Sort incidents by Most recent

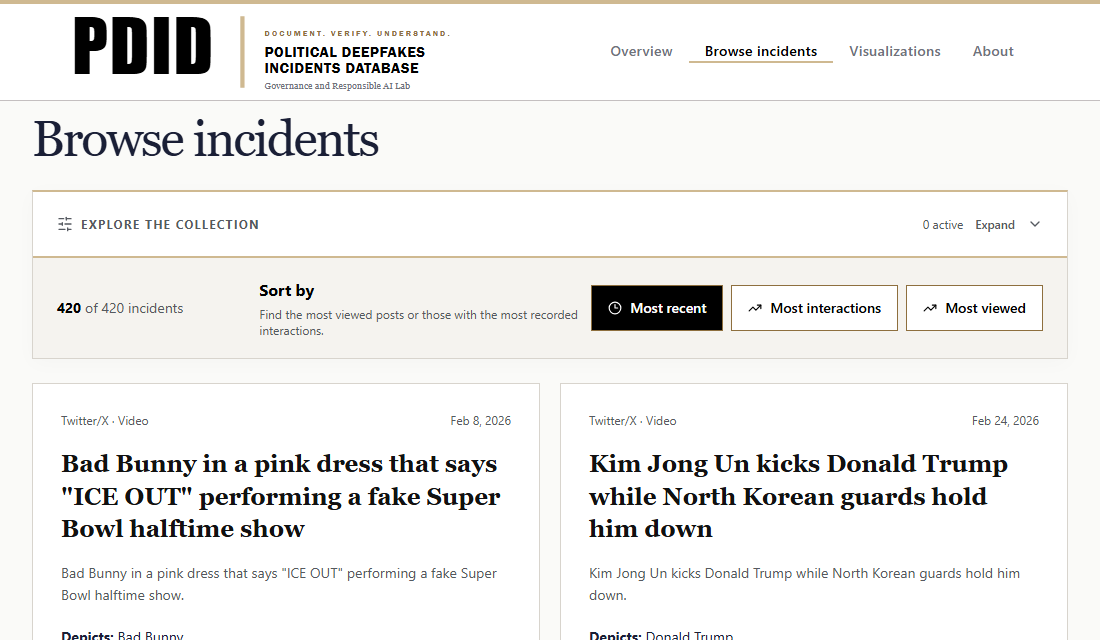(x=657, y=308)
